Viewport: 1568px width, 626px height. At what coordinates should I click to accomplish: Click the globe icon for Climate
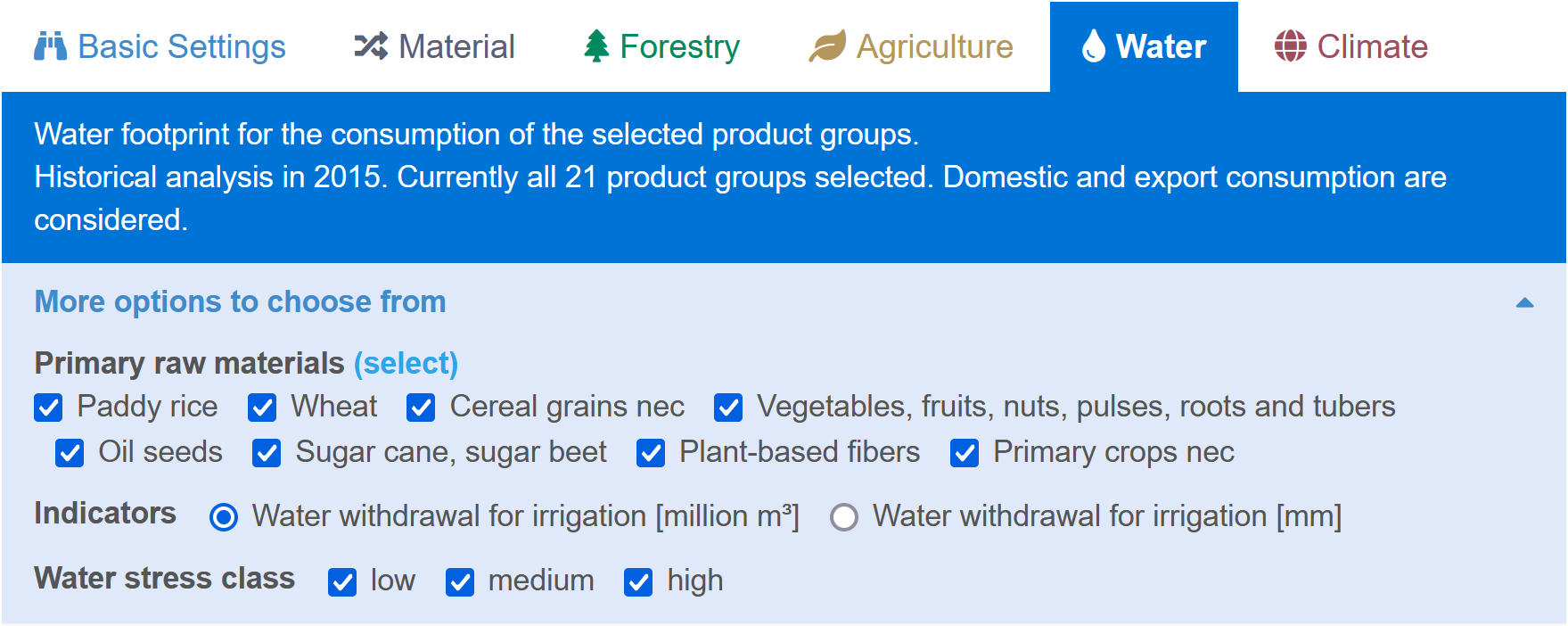(x=1290, y=46)
